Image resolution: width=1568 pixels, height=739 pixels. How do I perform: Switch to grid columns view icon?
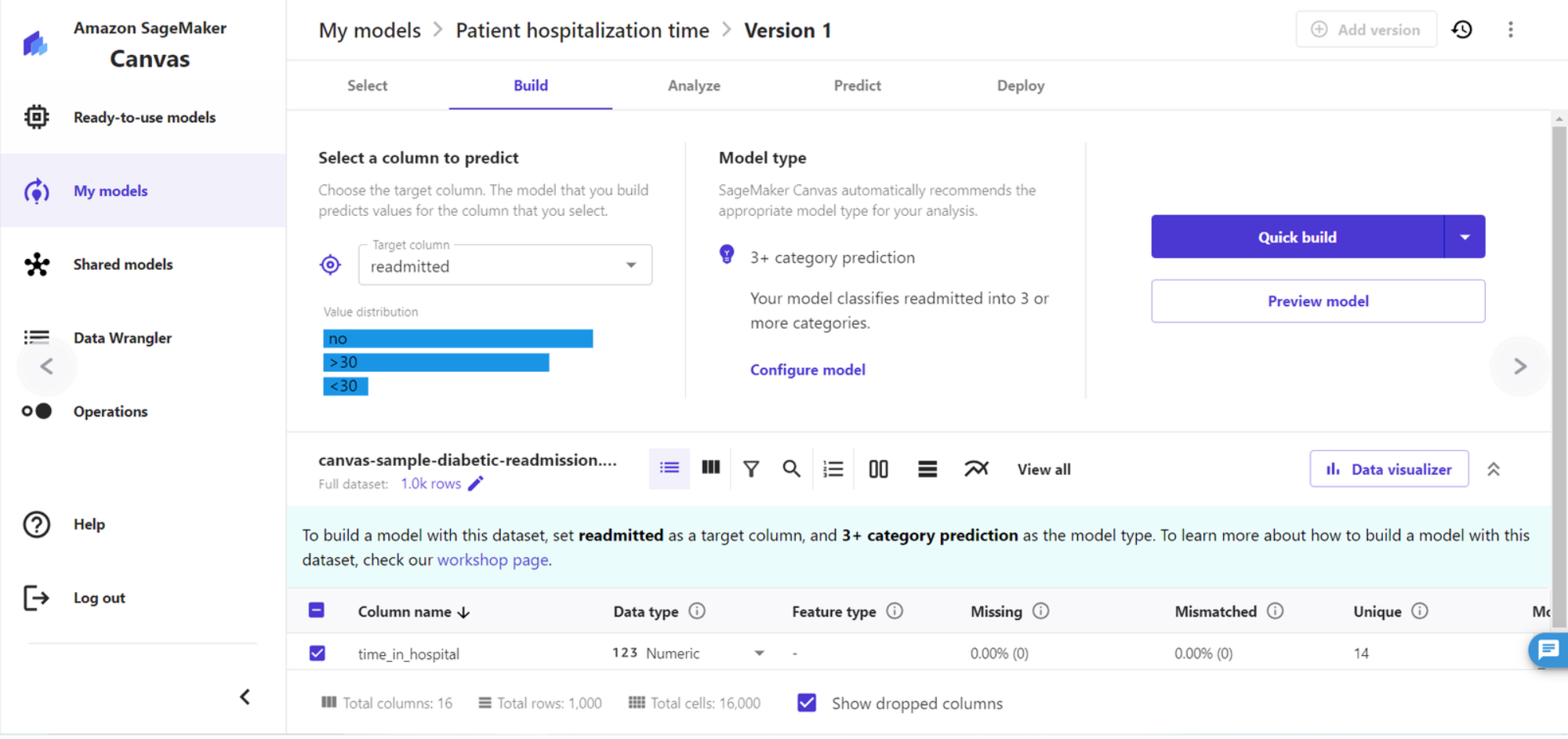[711, 468]
